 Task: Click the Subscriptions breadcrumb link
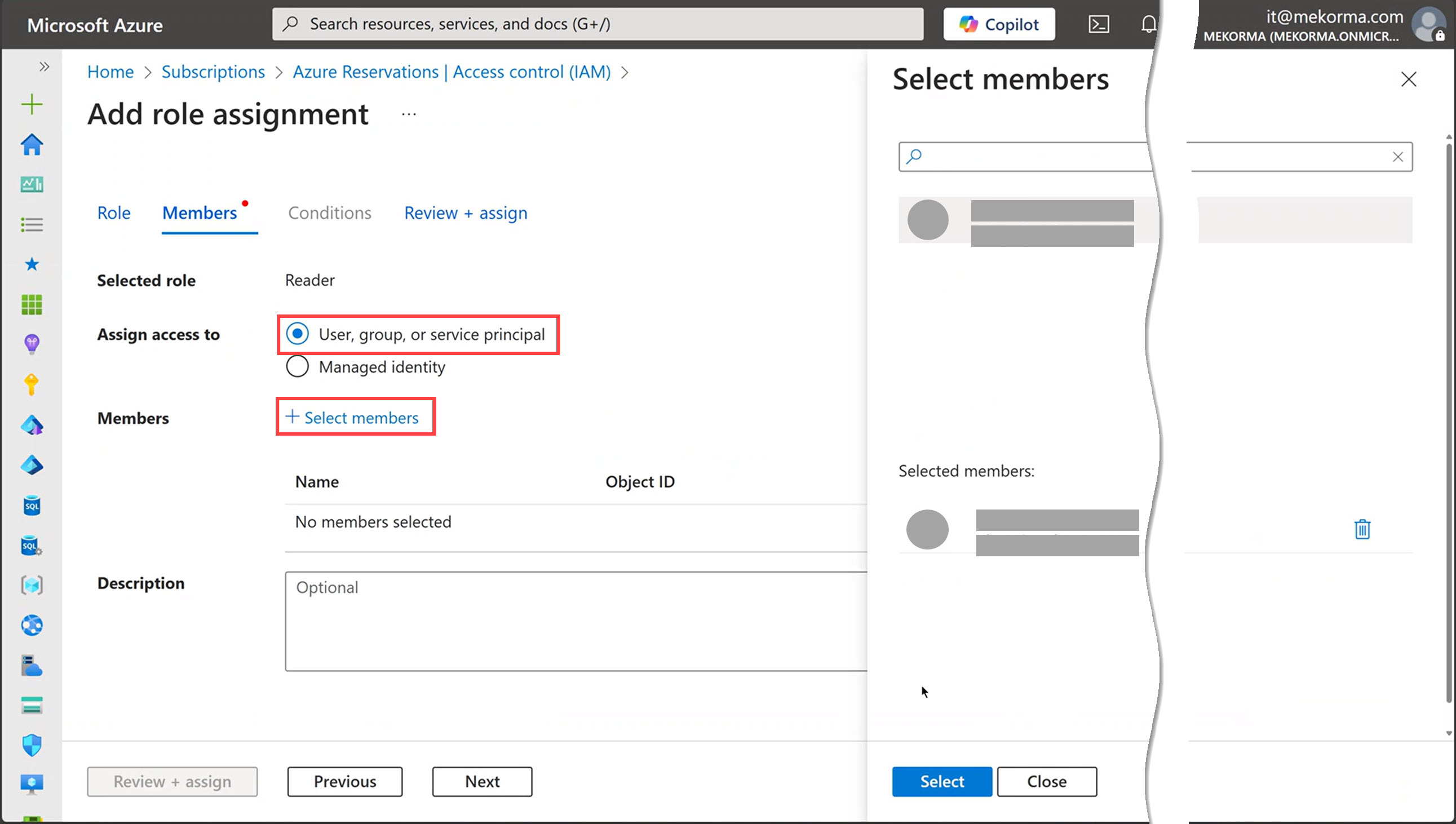click(x=213, y=72)
